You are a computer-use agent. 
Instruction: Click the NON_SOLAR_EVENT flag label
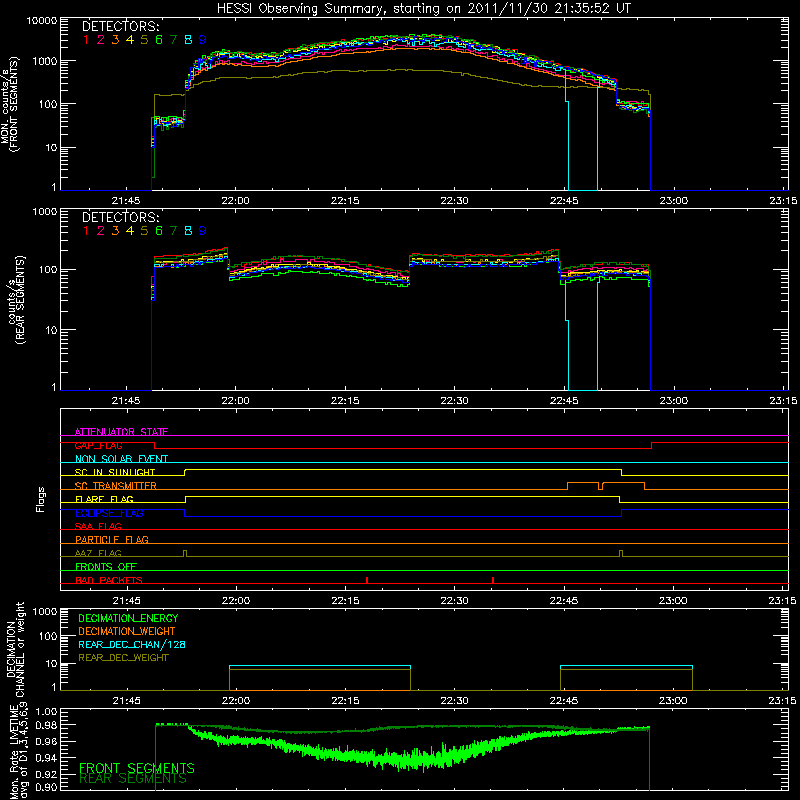[121, 459]
